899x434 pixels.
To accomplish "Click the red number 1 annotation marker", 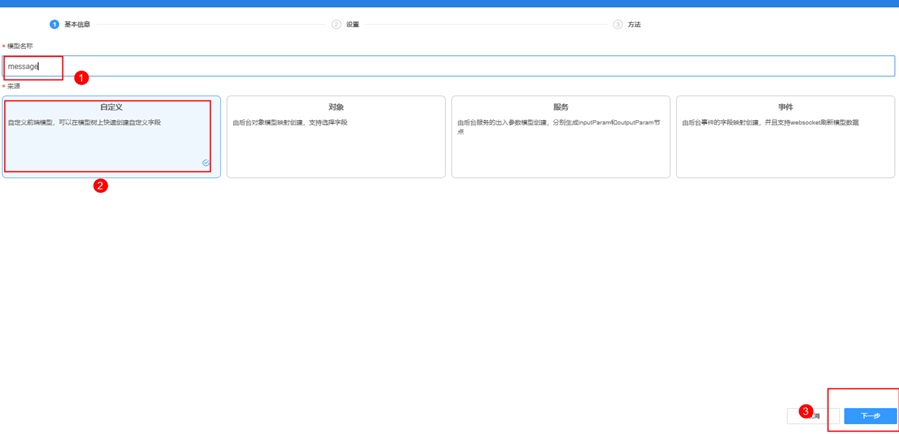I will click(82, 77).
